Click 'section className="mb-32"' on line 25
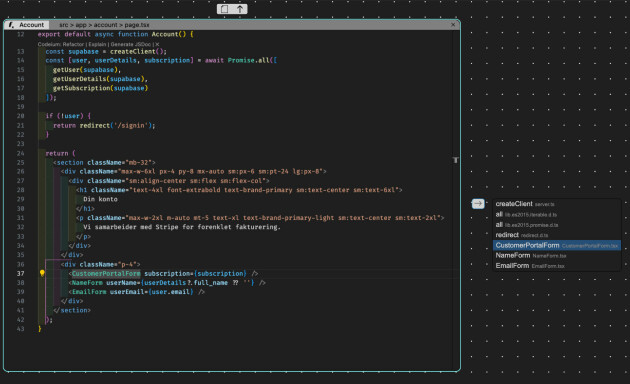Viewport: 630px width, 384px height. 104,163
